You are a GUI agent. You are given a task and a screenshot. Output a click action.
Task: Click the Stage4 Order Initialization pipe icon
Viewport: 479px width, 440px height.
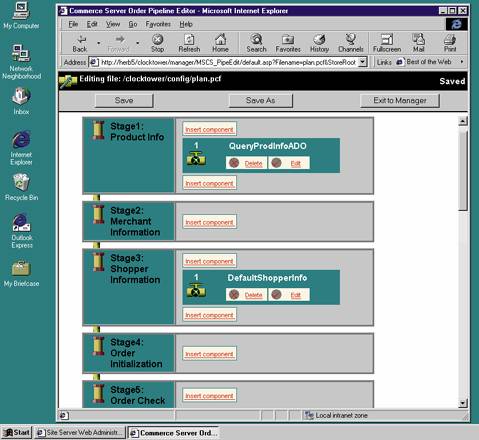(99, 346)
